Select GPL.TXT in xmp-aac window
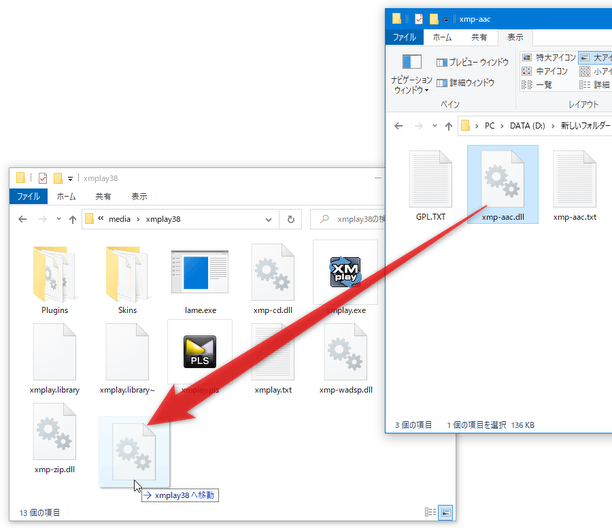Screen dimensions: 612x528 [x=431, y=186]
